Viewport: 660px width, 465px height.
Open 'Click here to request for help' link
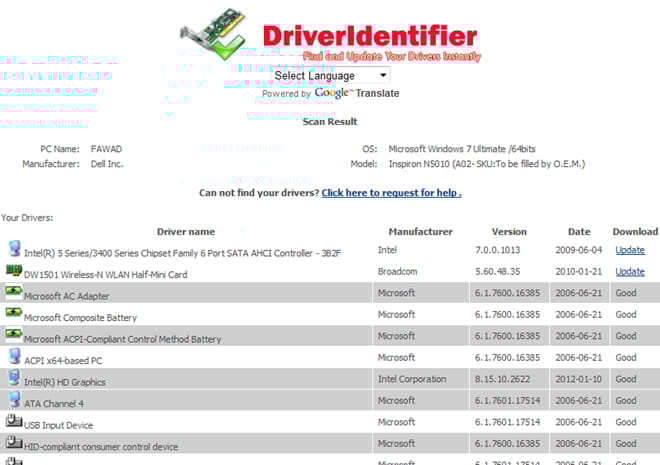point(391,193)
